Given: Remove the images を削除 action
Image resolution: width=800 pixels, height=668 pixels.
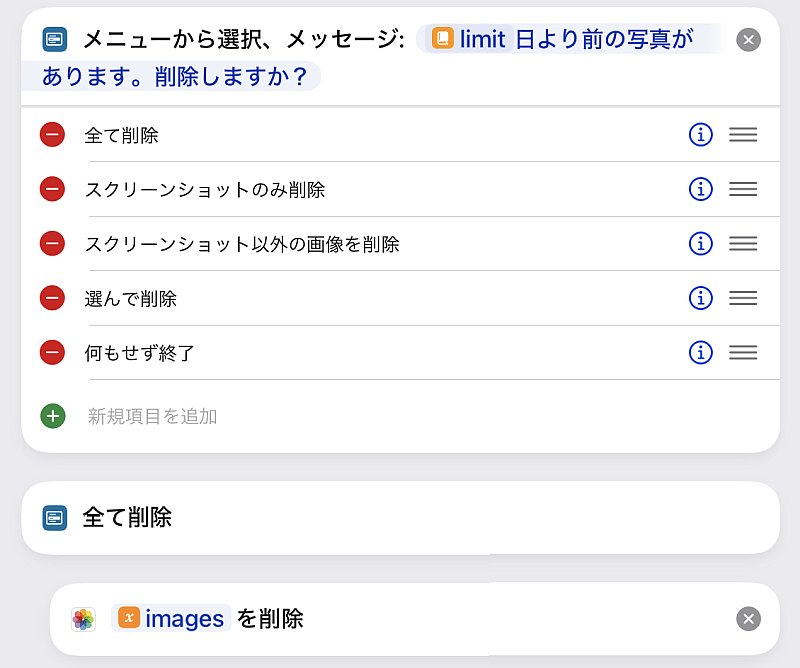Looking at the screenshot, I should 748,619.
